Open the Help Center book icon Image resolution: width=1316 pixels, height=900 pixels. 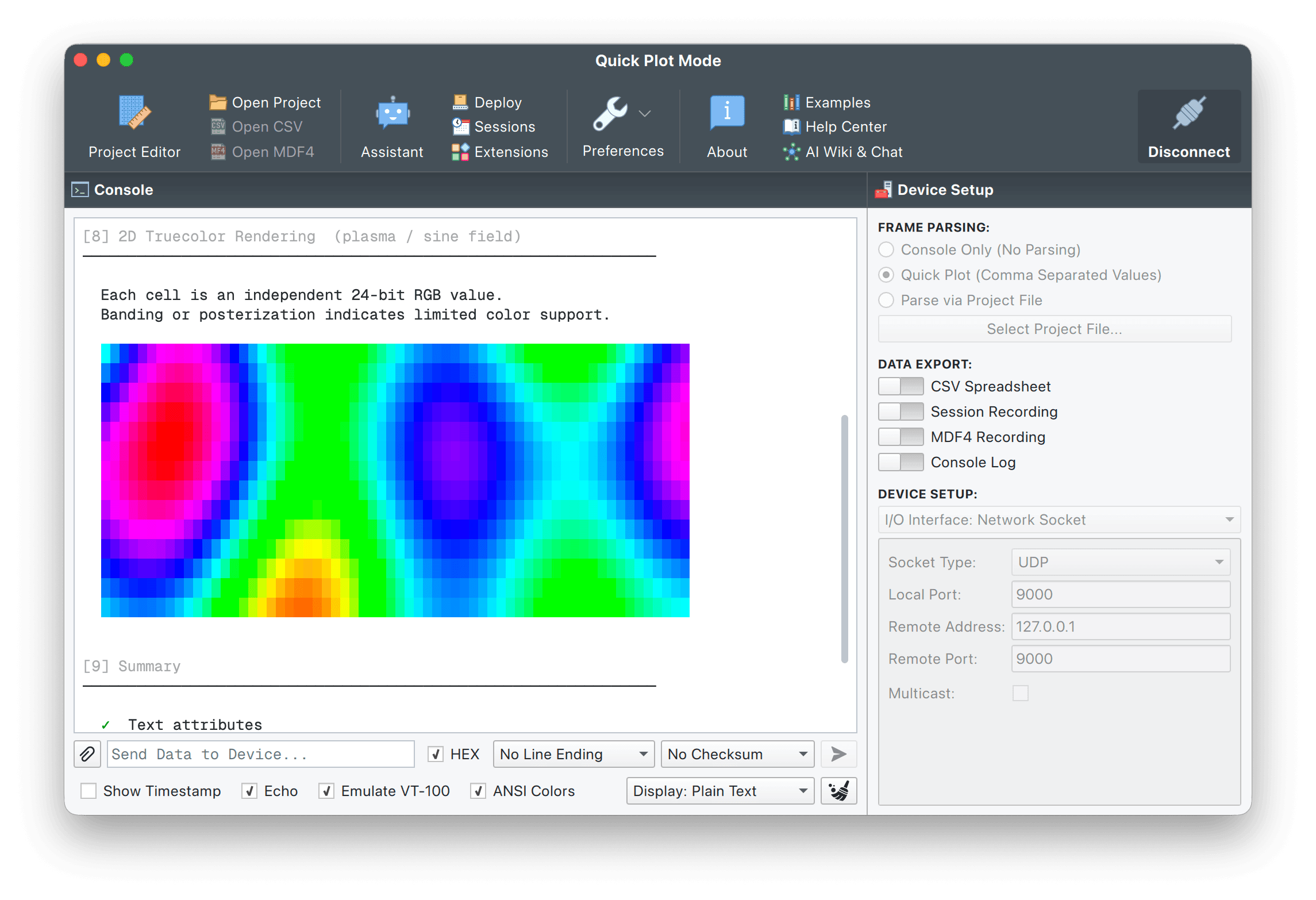[791, 126]
